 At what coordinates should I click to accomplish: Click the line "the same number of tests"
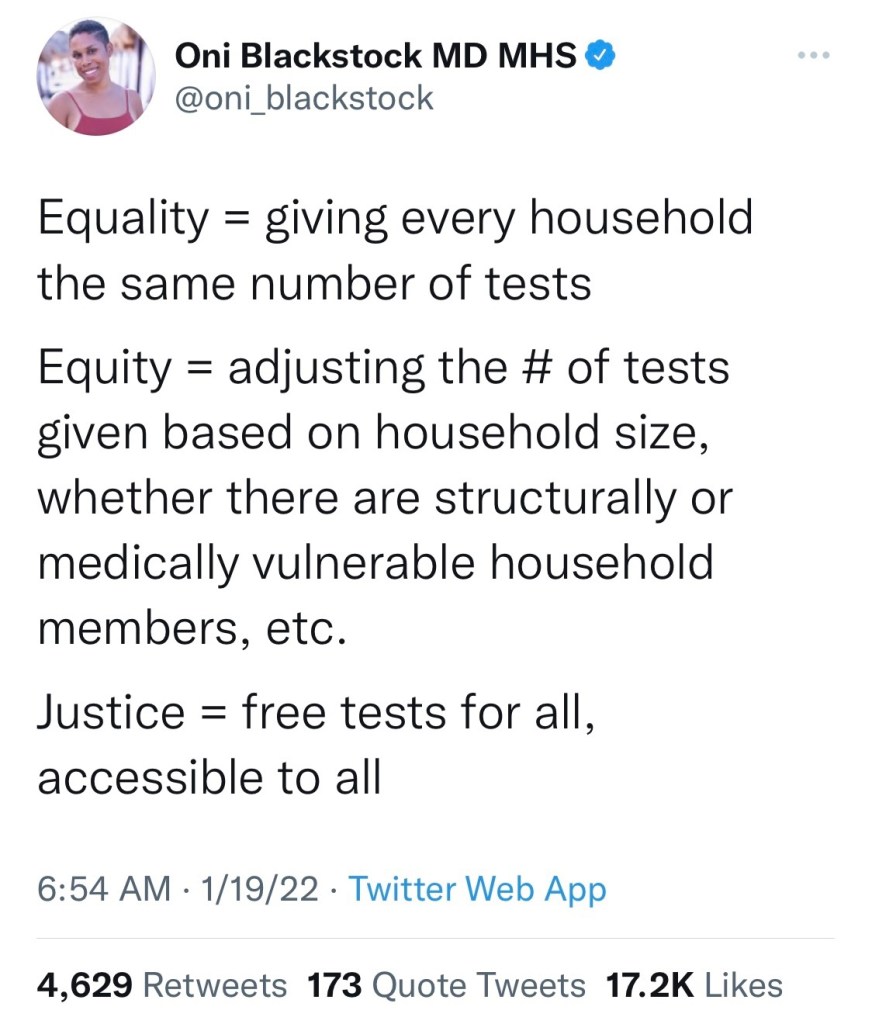314,284
